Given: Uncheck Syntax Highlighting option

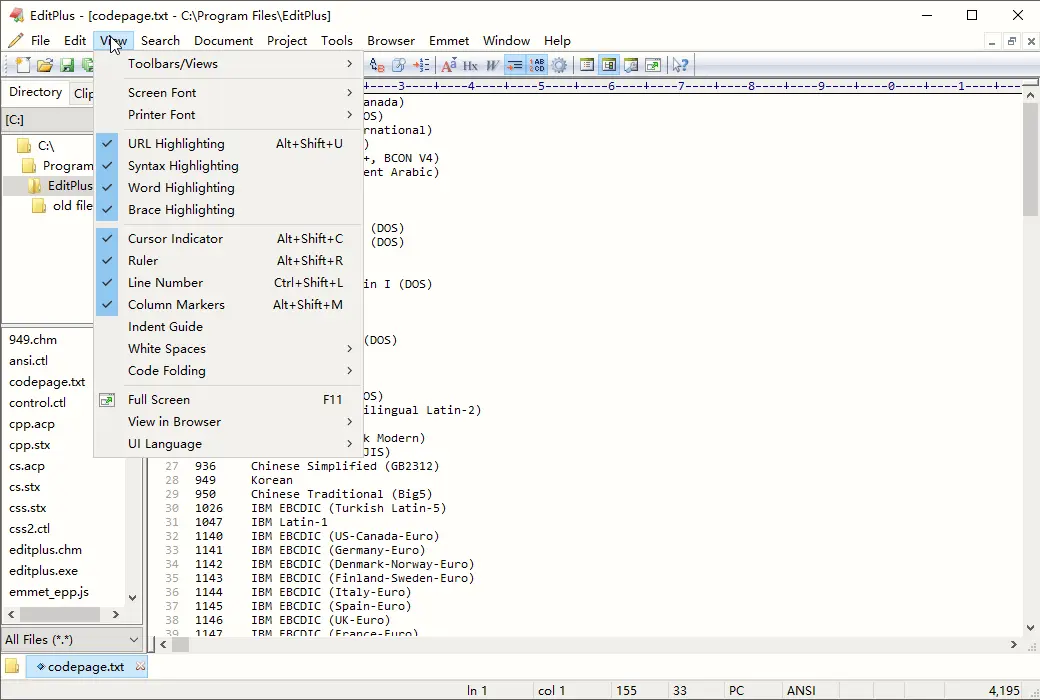Looking at the screenshot, I should point(229,165).
